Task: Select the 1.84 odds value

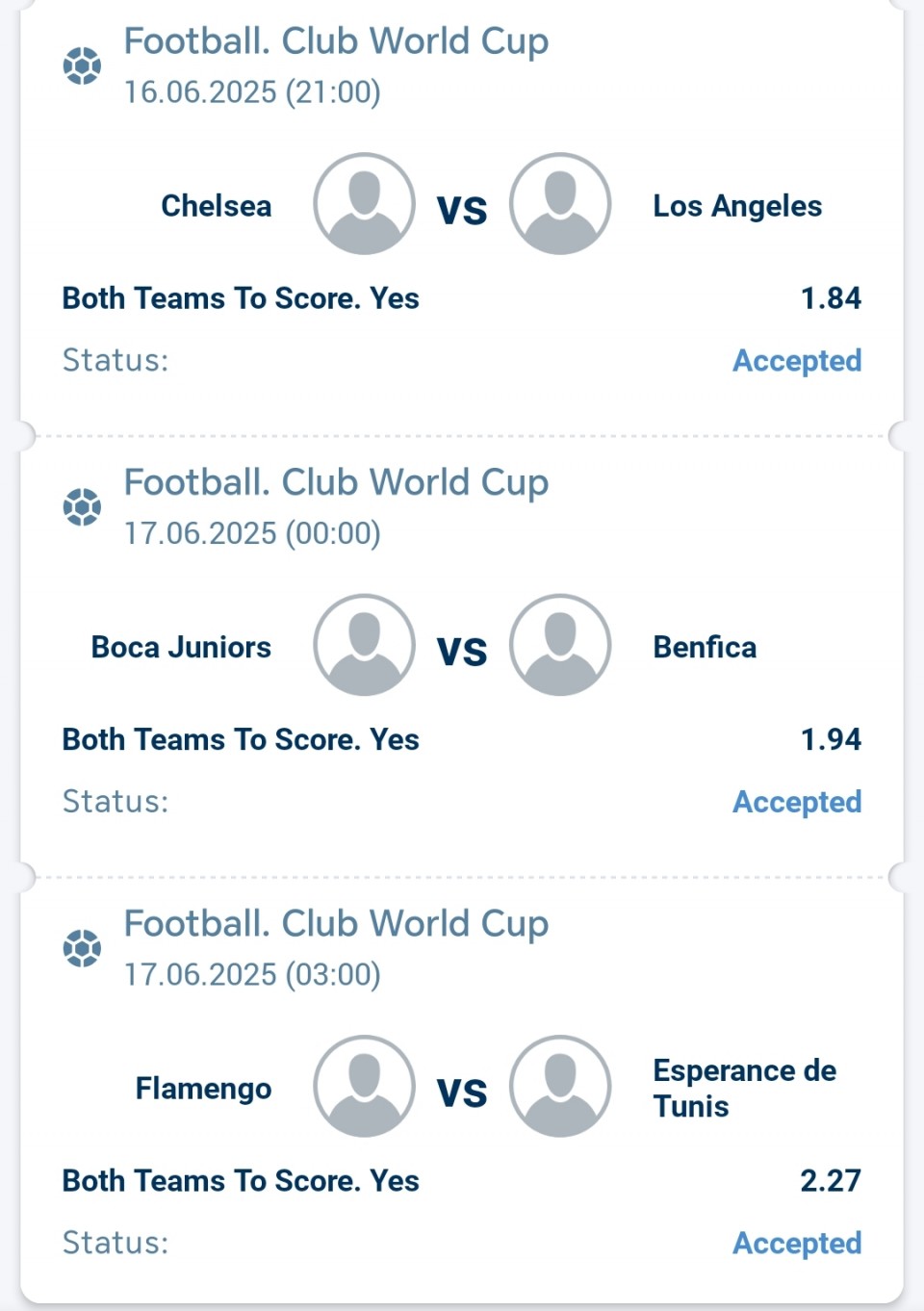Action: (831, 298)
